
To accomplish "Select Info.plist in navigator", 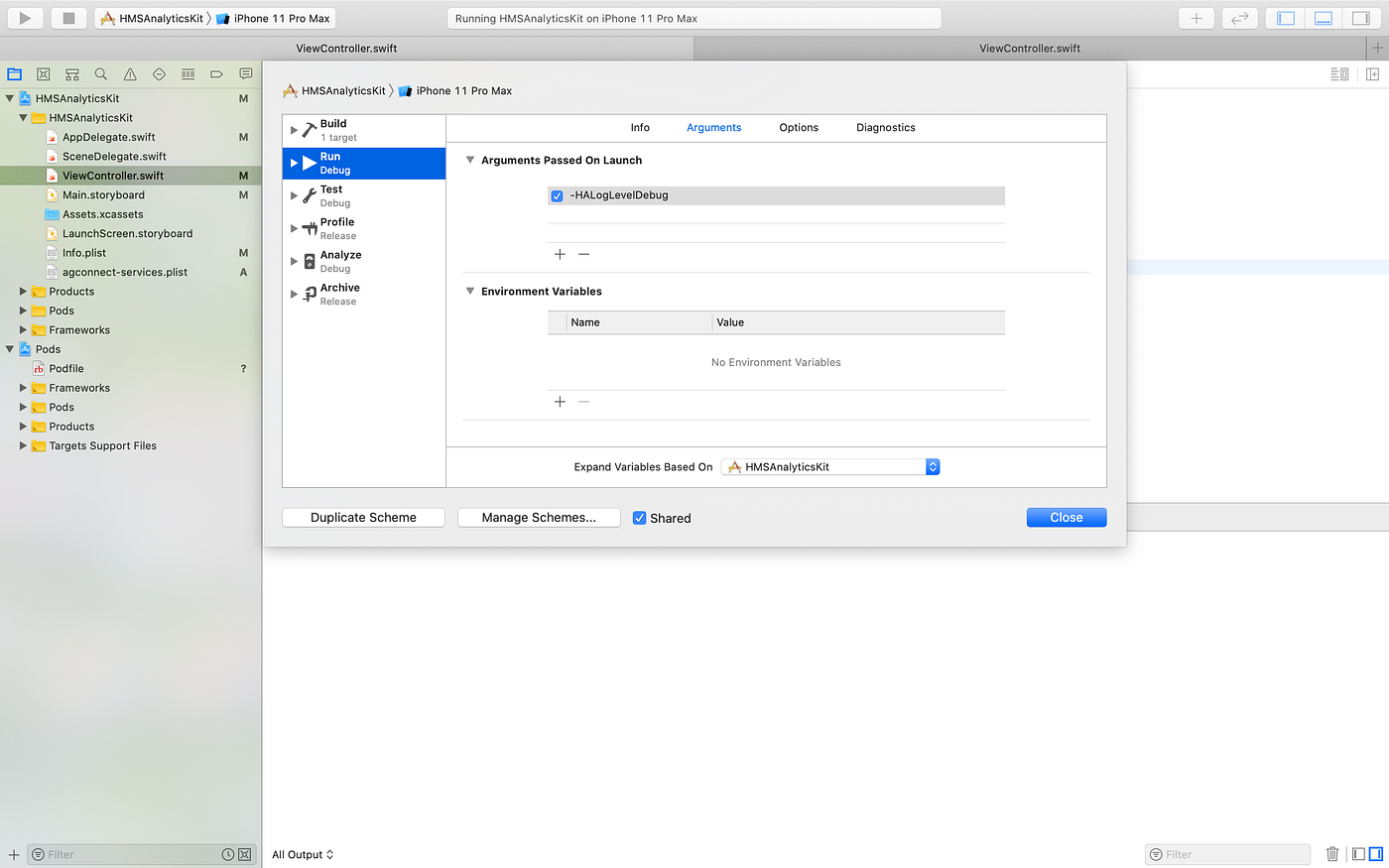I will tap(84, 253).
